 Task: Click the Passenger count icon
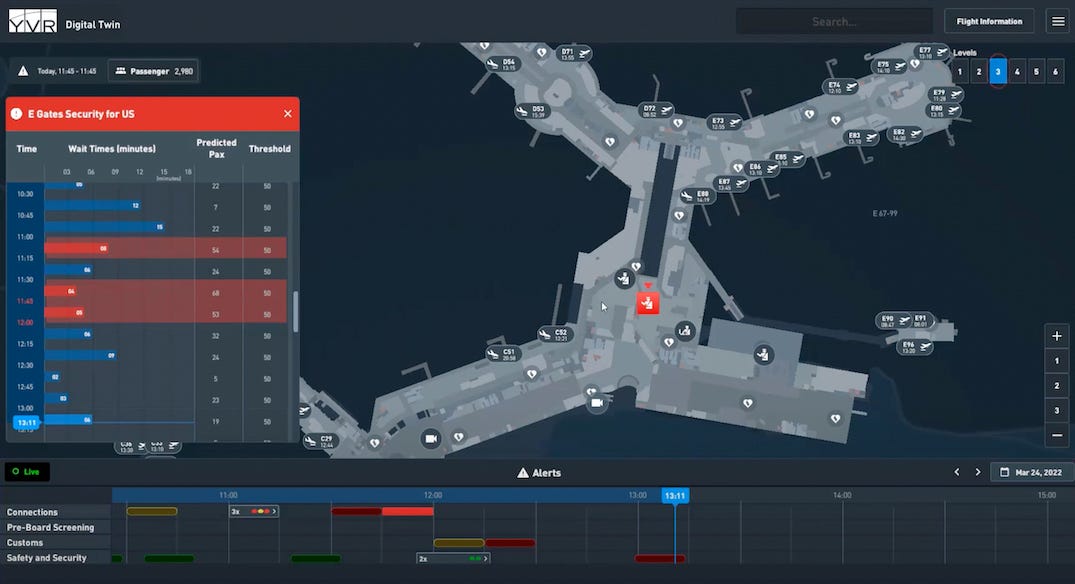click(x=121, y=70)
